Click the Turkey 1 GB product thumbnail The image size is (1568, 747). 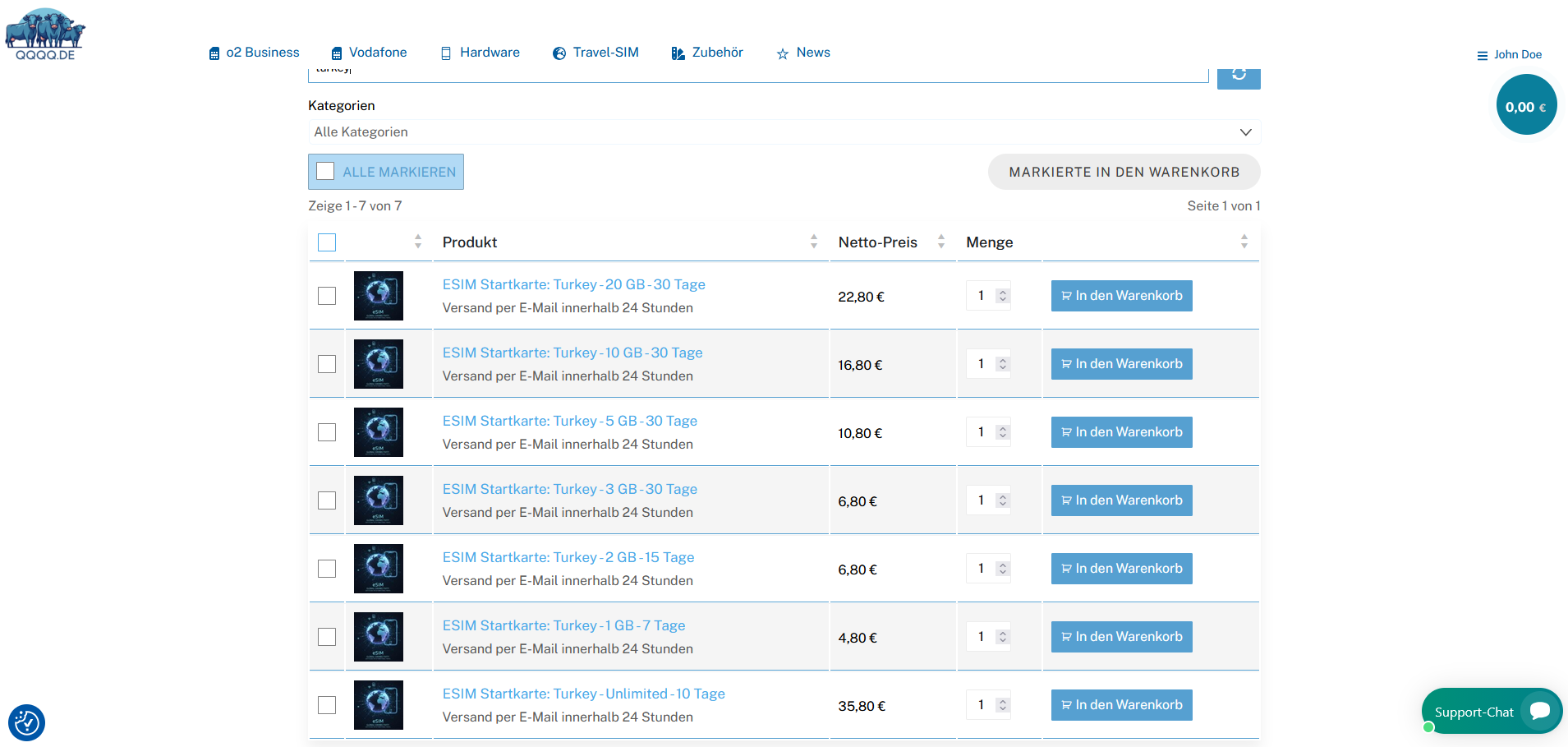[379, 637]
